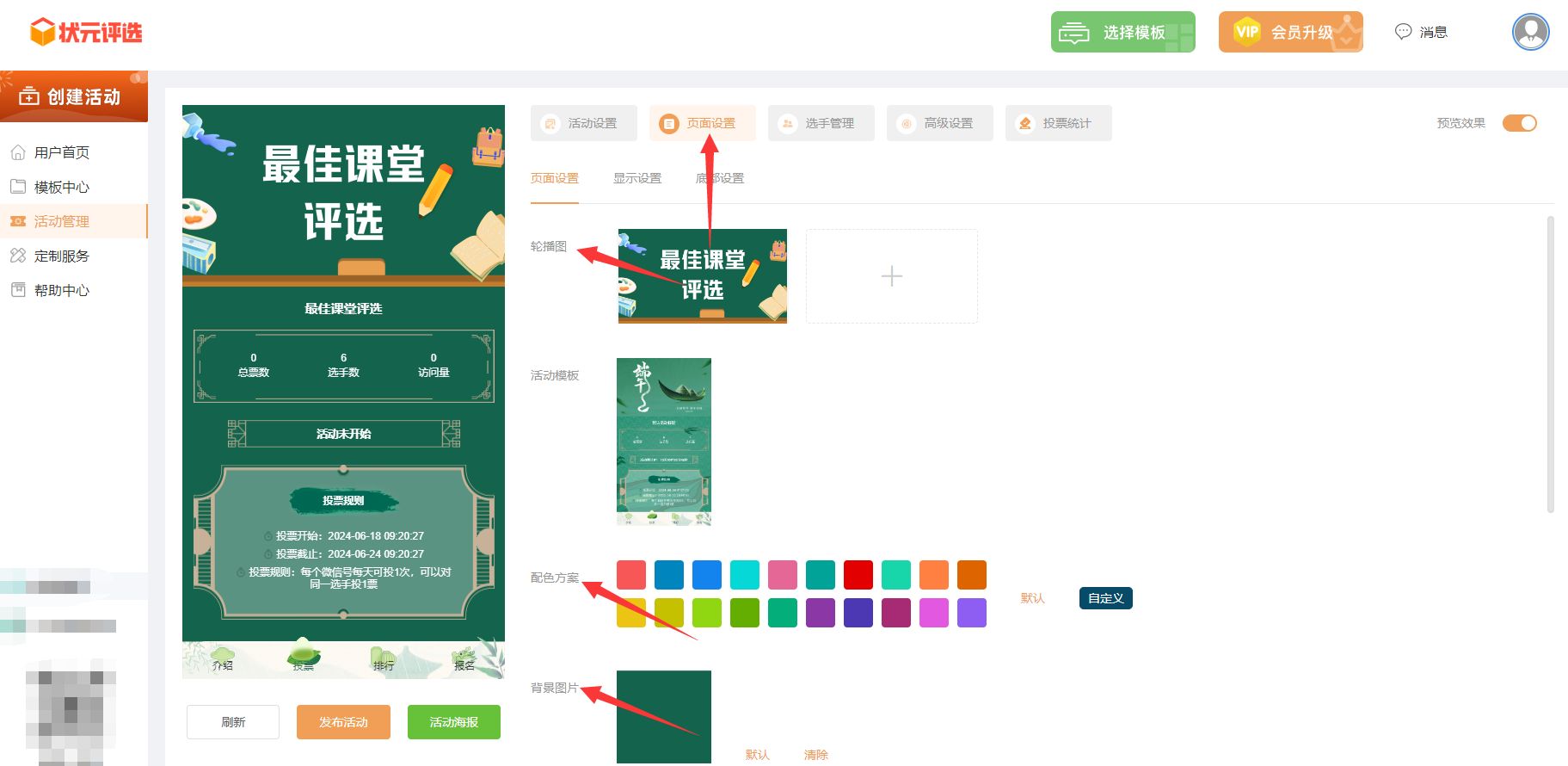Pick the purple color swatch
The image size is (1568, 766).
(x=821, y=613)
